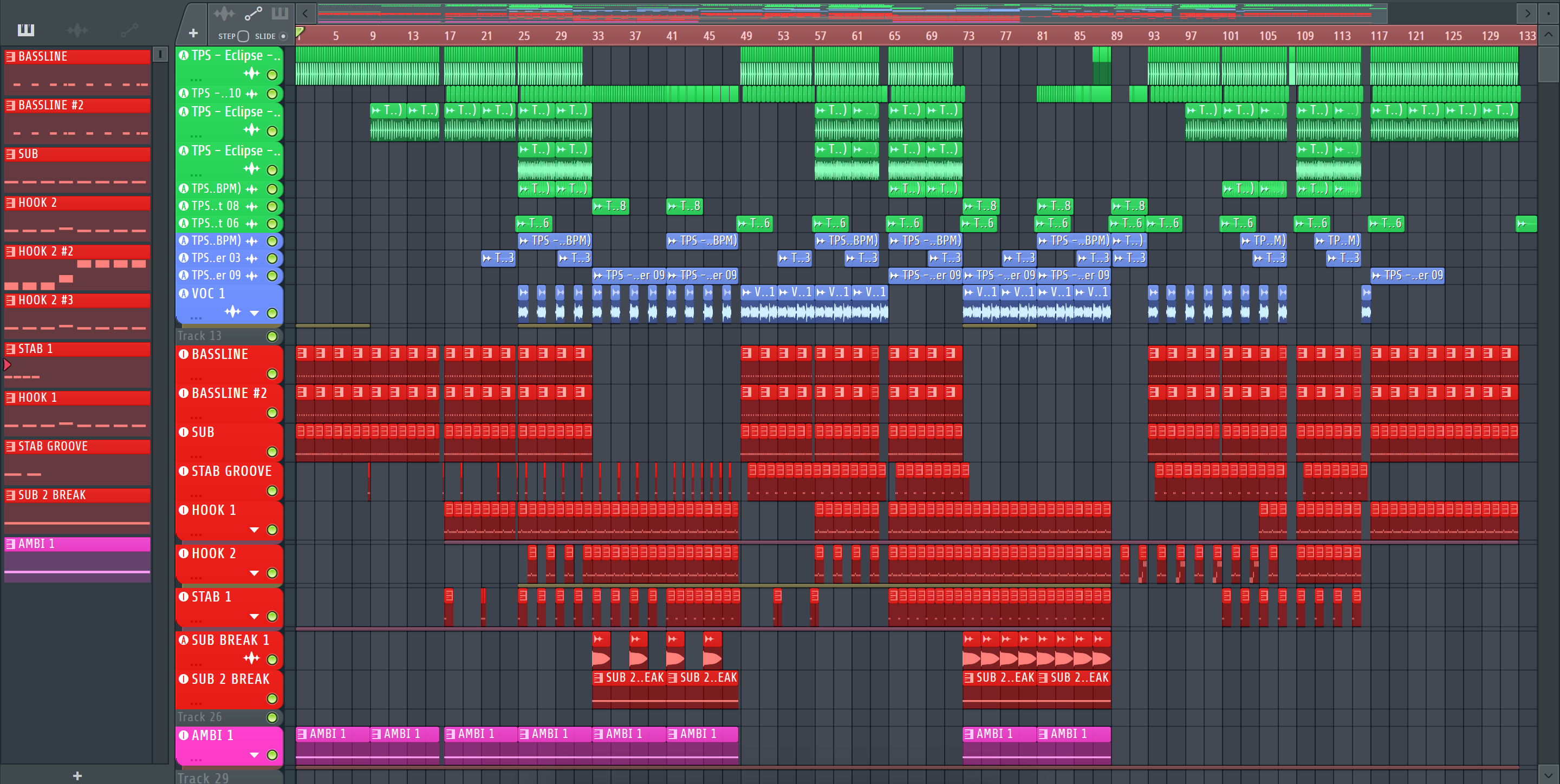The image size is (1560, 784).
Task: Enable the STEP checkbox
Action: coord(243,36)
